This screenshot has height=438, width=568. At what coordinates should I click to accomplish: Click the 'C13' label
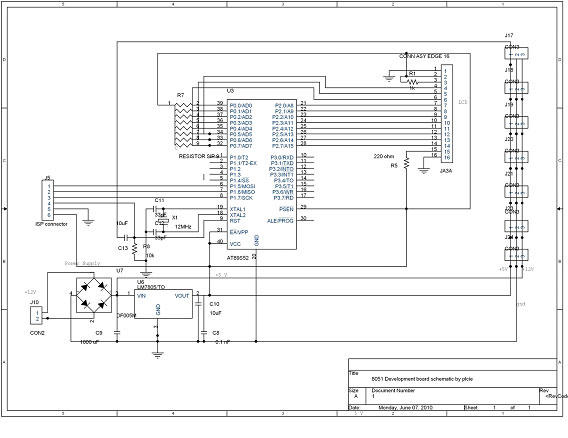123,248
